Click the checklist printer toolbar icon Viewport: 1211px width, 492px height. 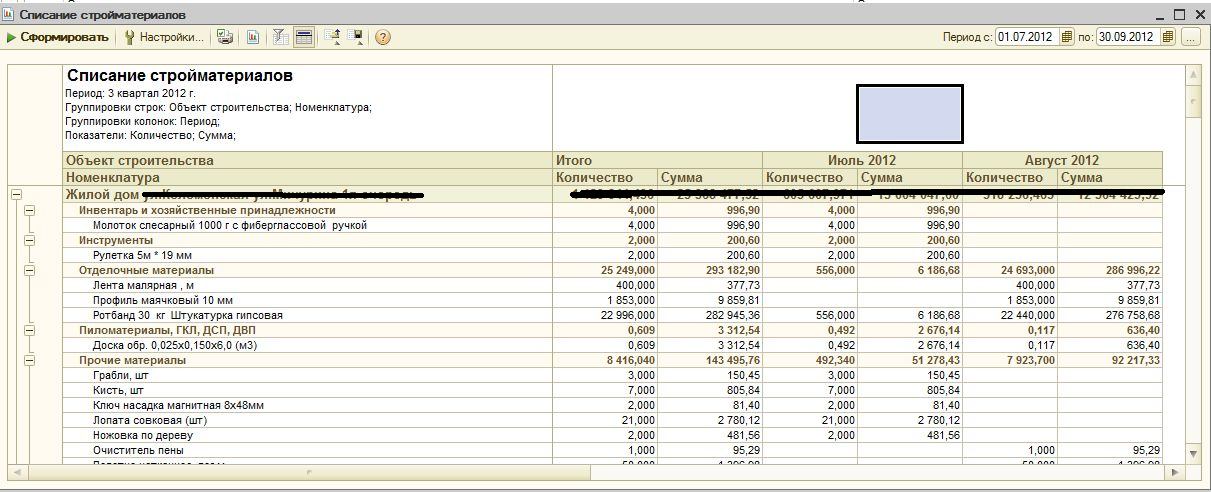tap(225, 37)
